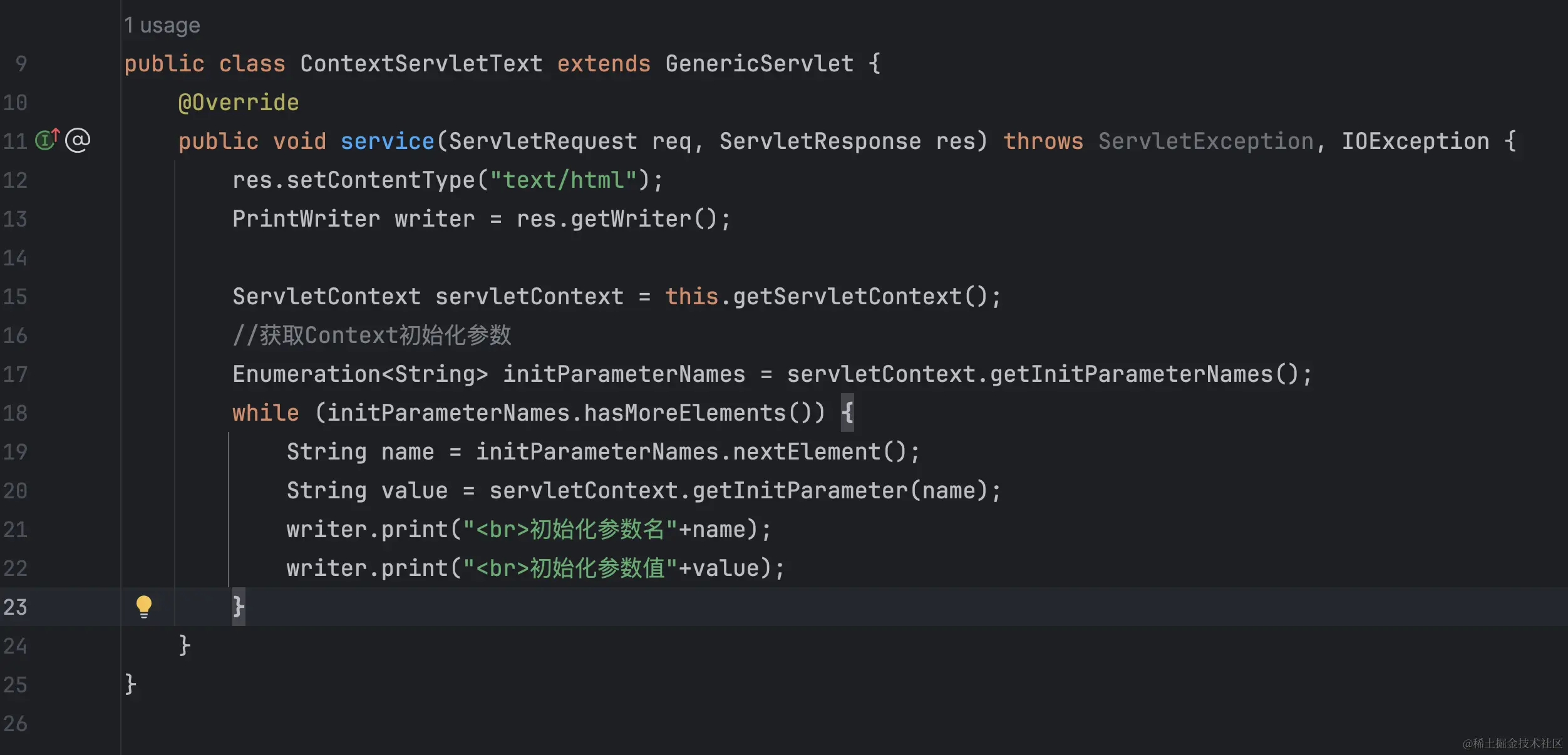Image resolution: width=1568 pixels, height=755 pixels.
Task: Open the '1 usage' inlay hint
Action: (162, 25)
